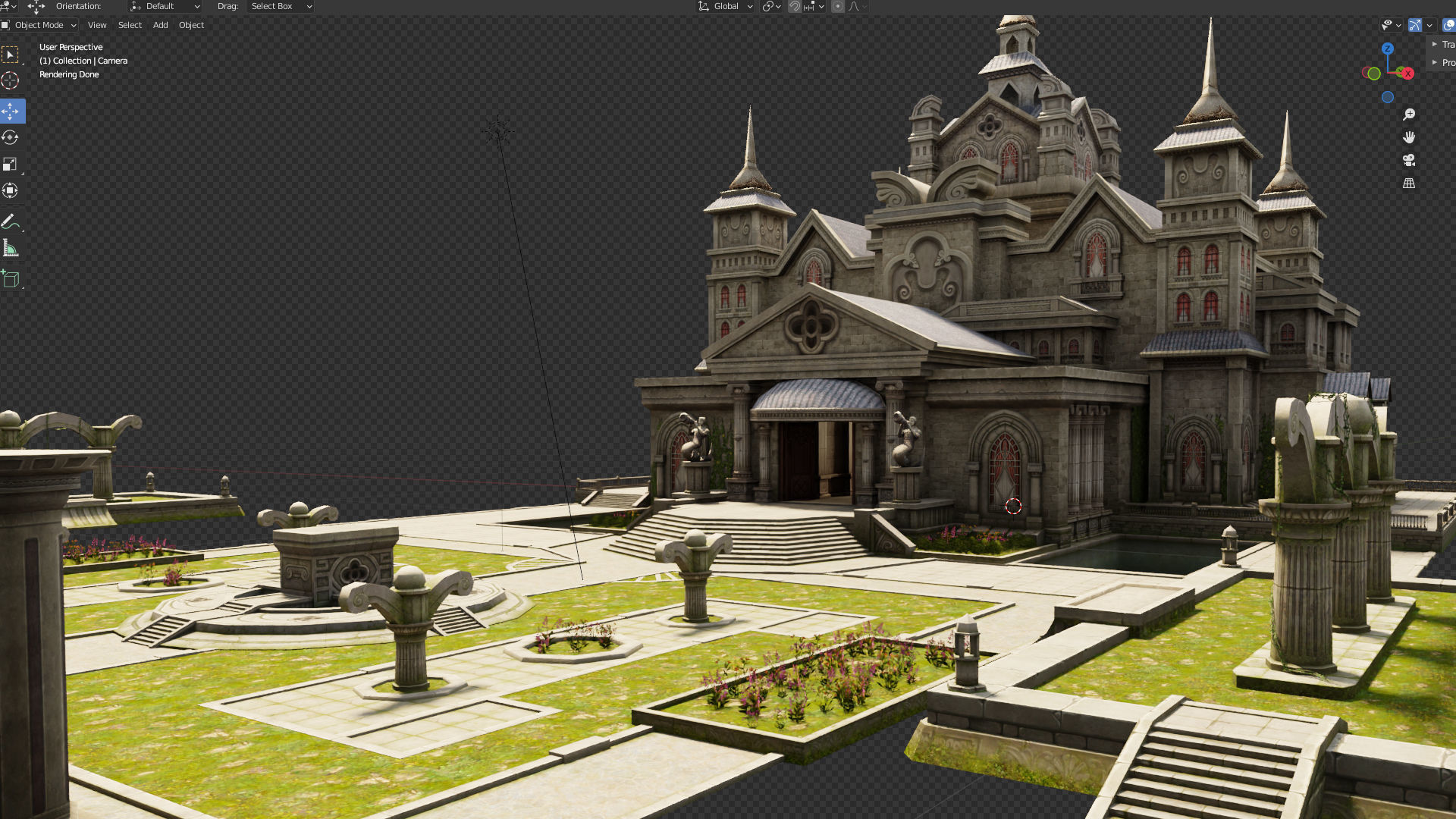Click the blue Z axis gizmo handle
The image size is (1456, 819).
pos(1387,49)
